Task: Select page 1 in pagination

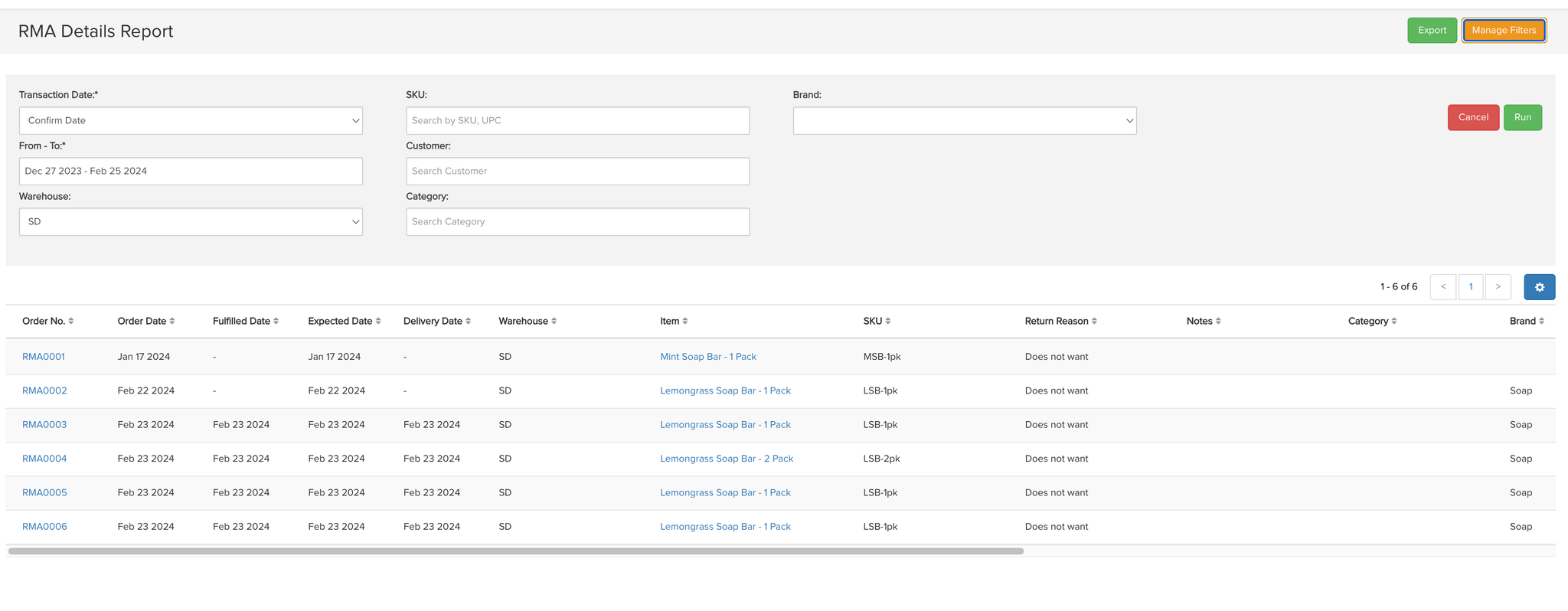Action: pyautogui.click(x=1470, y=287)
